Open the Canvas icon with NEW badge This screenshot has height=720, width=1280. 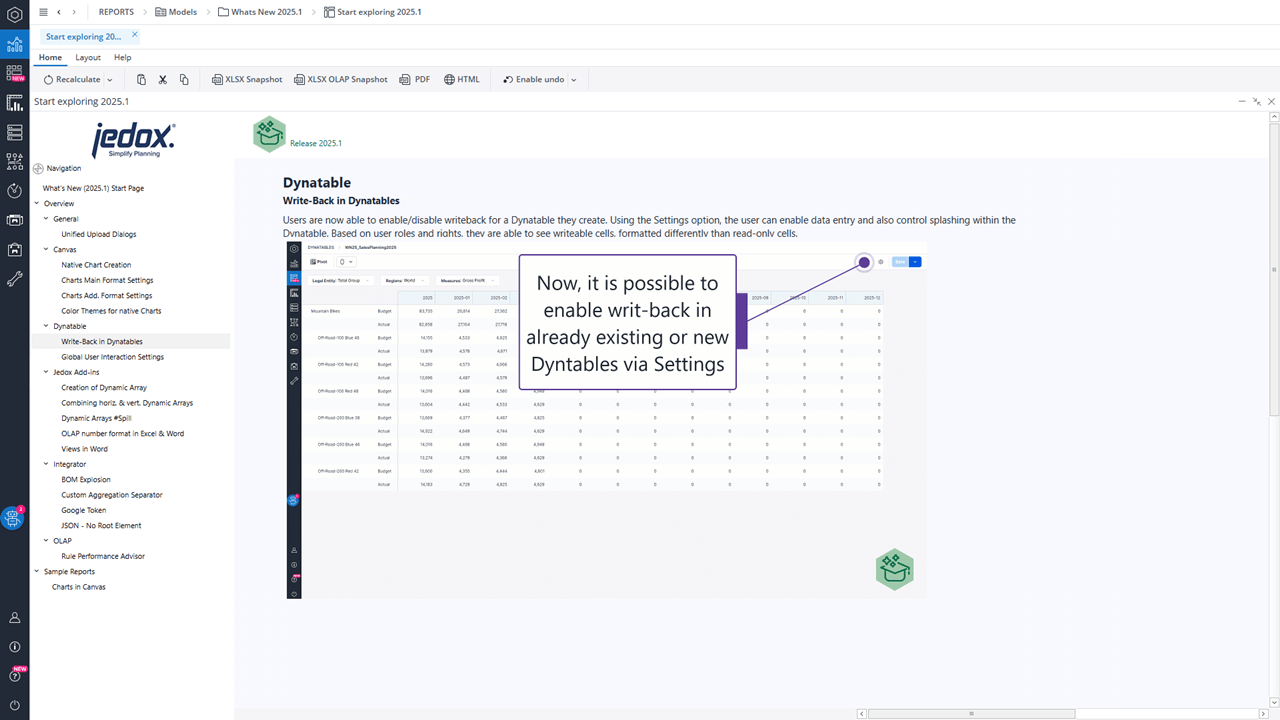pyautogui.click(x=14, y=73)
